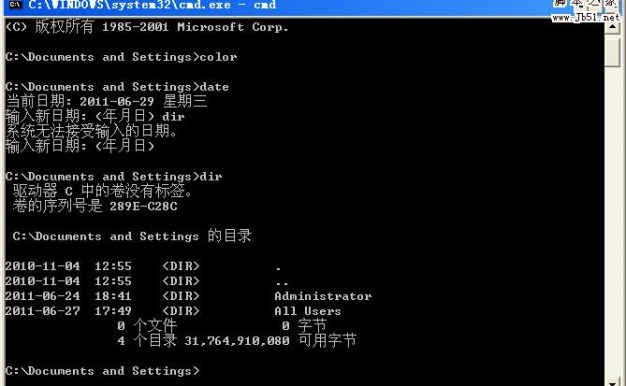
Task: Click the "dir" text typed after the date prompt
Action: click(173, 117)
